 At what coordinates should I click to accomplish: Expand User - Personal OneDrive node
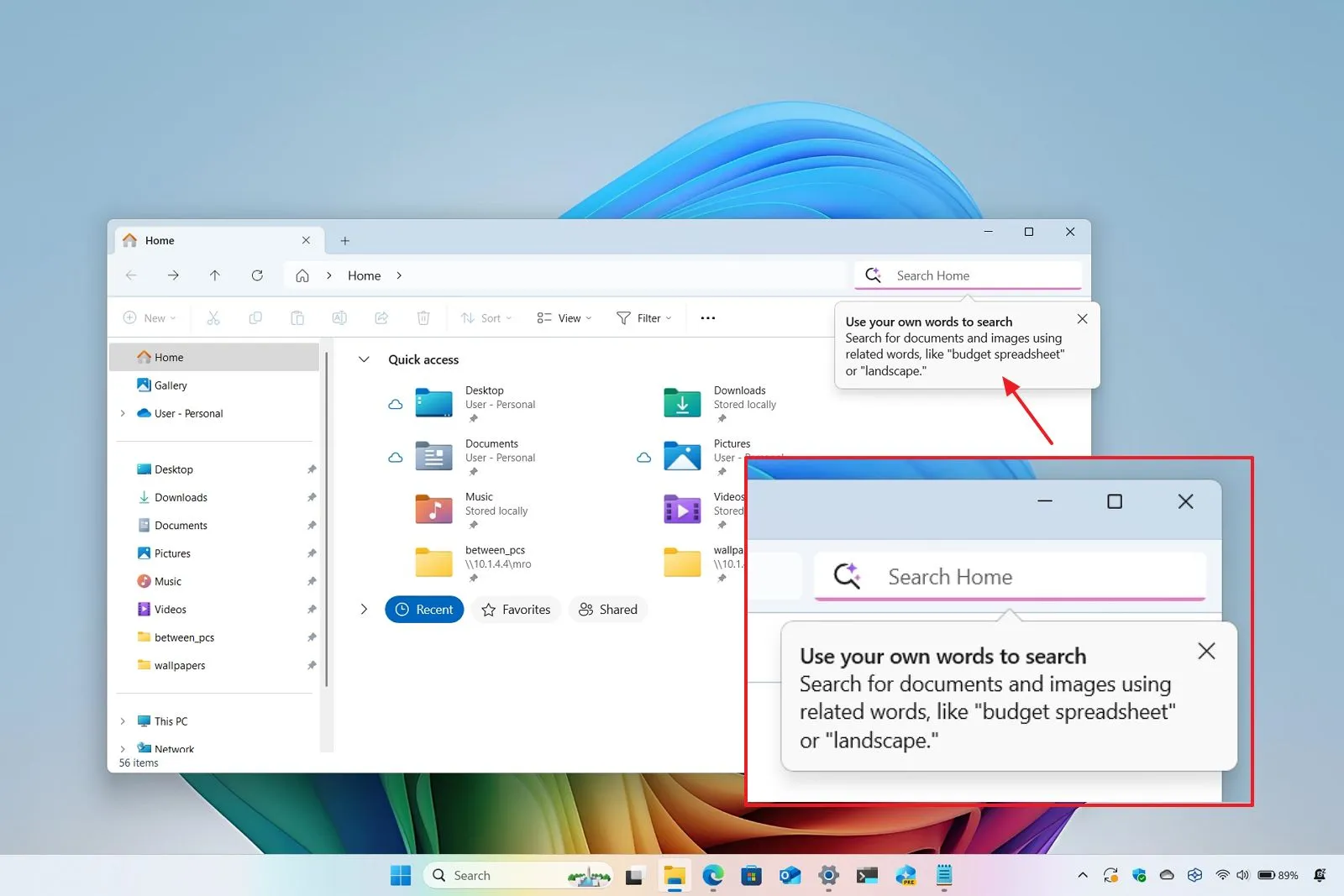click(123, 413)
